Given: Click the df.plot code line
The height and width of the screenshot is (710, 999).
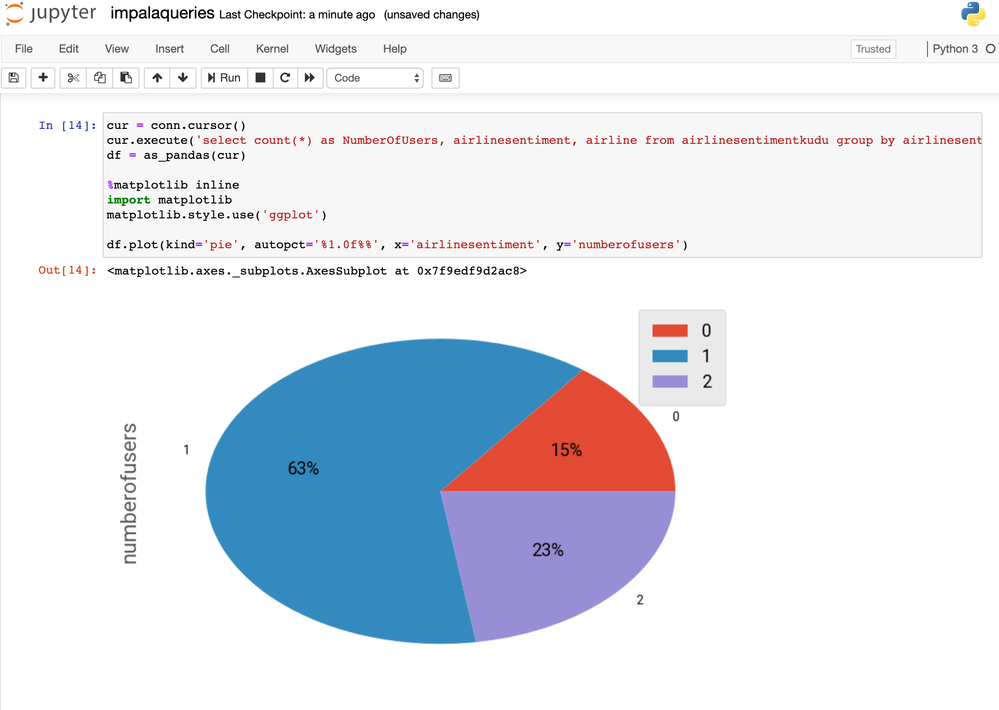Looking at the screenshot, I should click(x=397, y=245).
